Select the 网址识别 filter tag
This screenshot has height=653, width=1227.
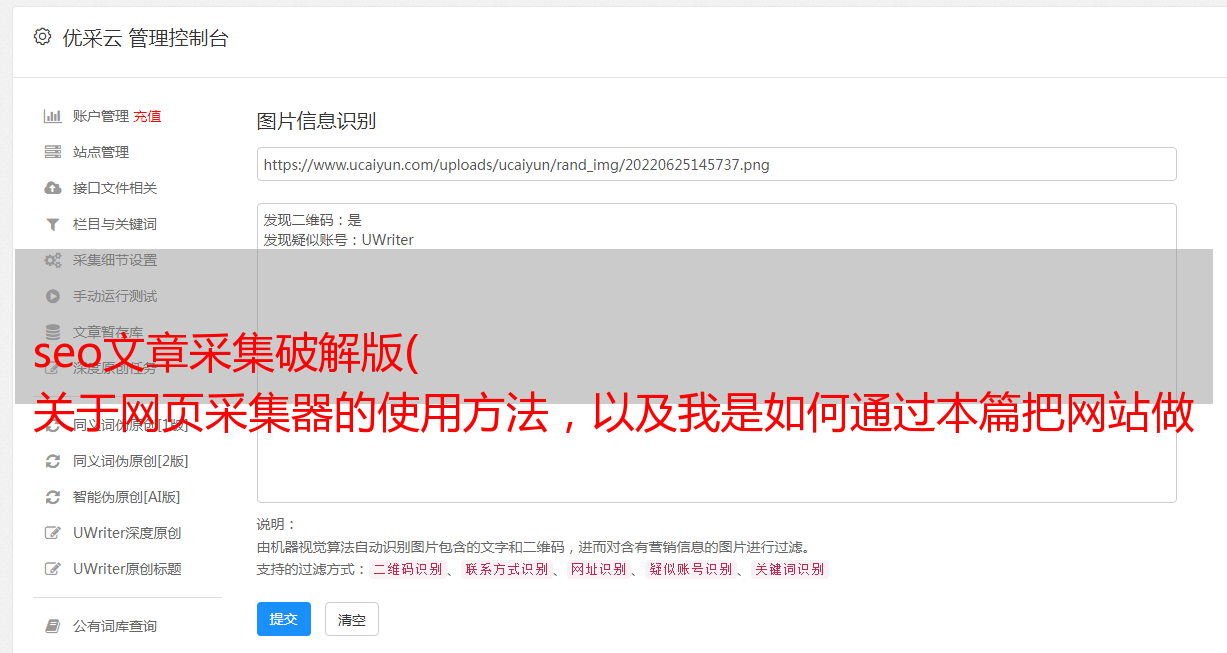(x=598, y=569)
